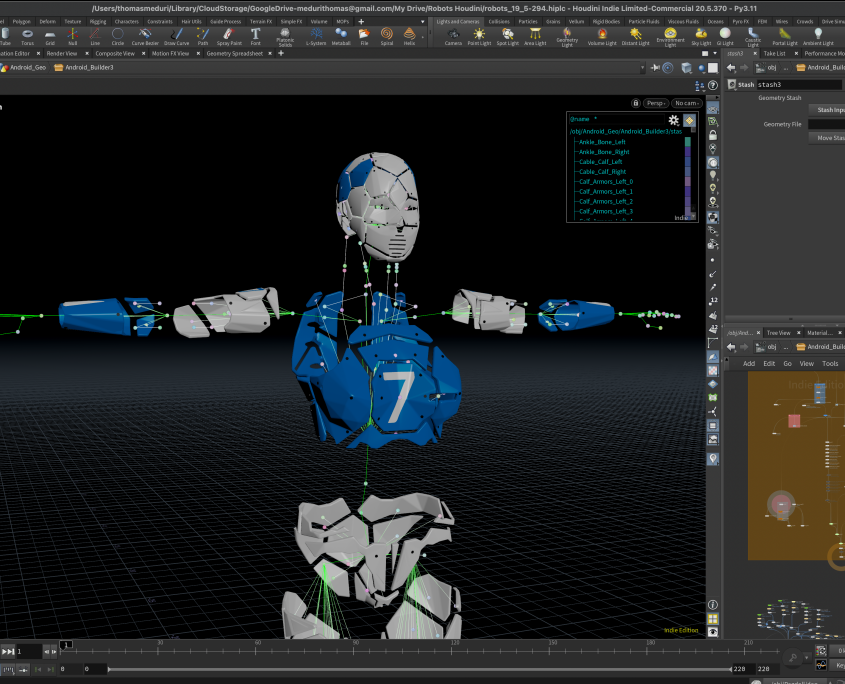The width and height of the screenshot is (845, 684).
Task: Open group list settings gear
Action: click(674, 120)
